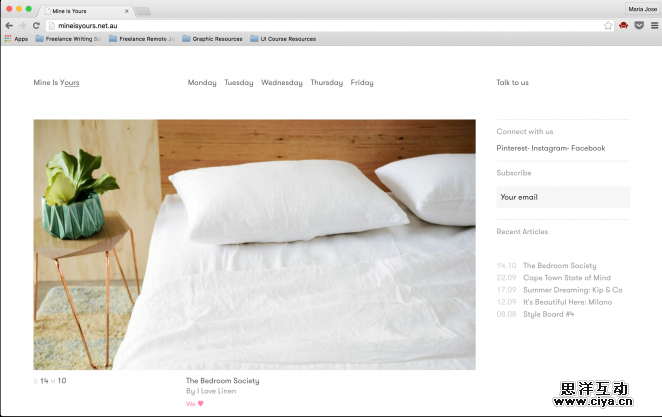Open the Facebook link

point(588,148)
